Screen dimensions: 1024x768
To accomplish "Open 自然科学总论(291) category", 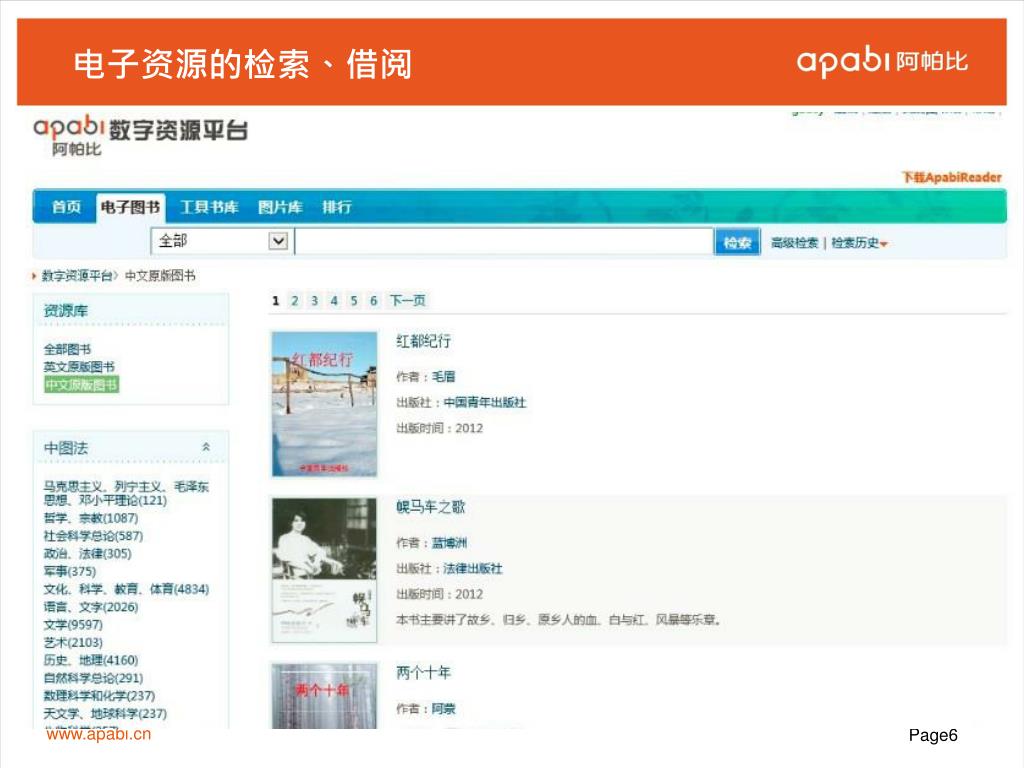I will [93, 678].
